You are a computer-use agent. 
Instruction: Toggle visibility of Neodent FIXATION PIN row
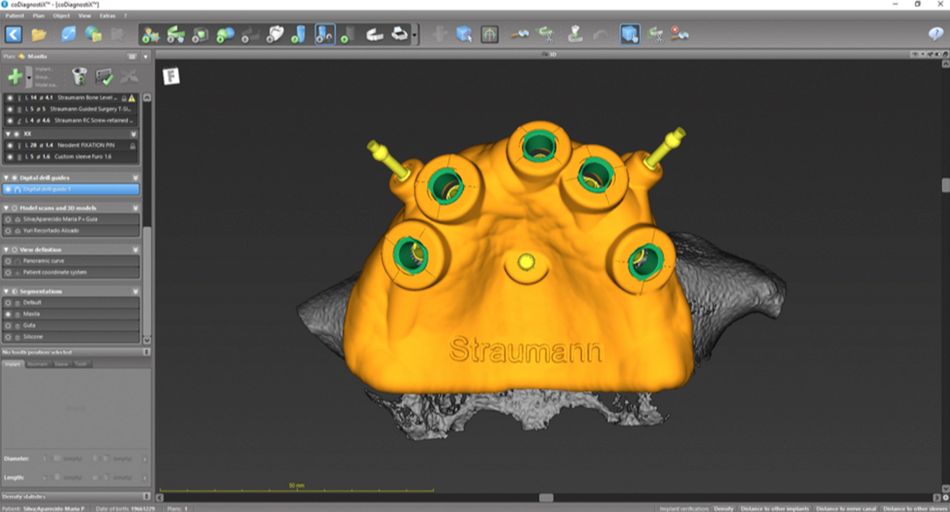pos(10,145)
